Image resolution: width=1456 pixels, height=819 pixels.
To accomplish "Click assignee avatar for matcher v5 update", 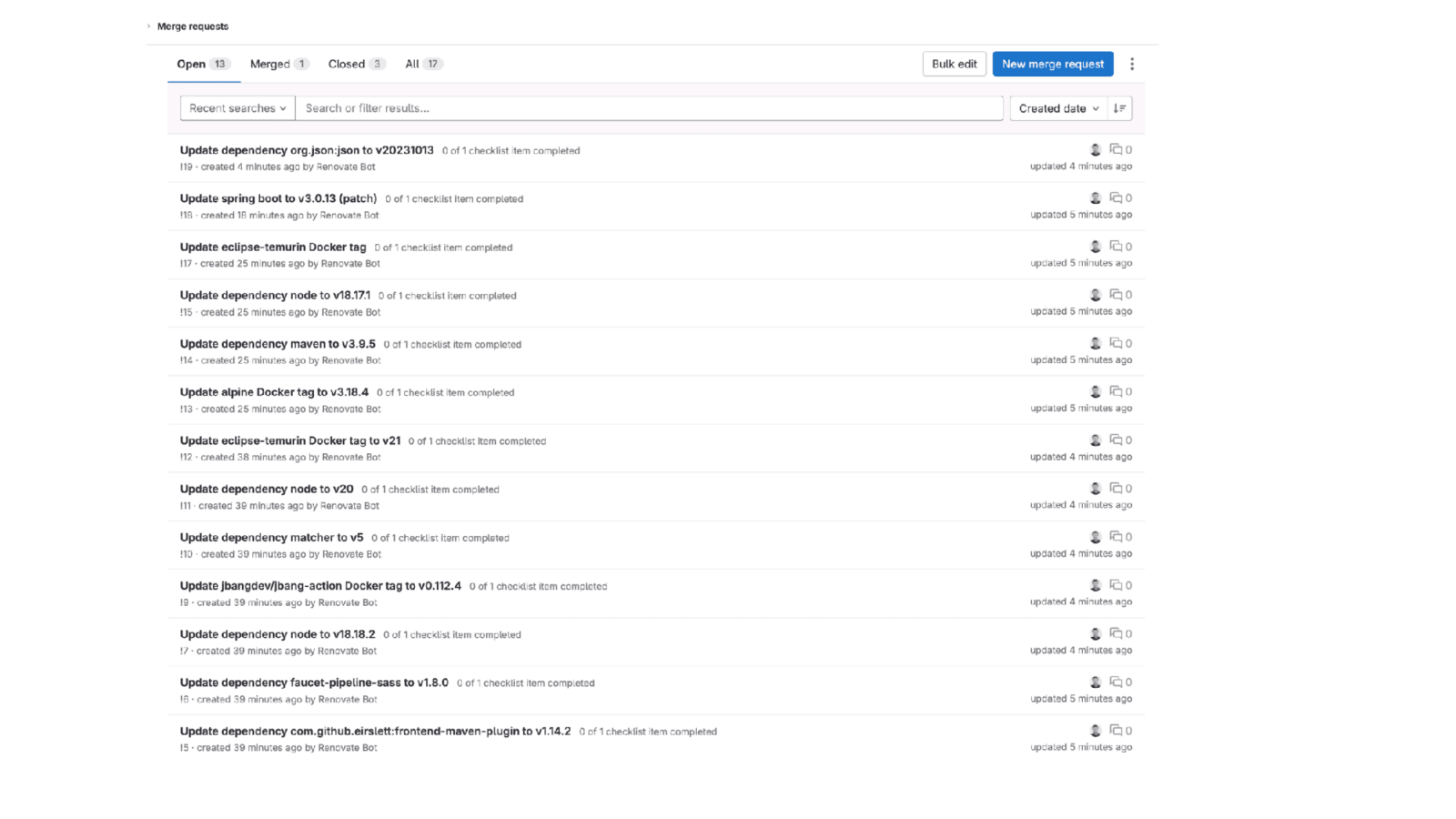I will coord(1096,537).
